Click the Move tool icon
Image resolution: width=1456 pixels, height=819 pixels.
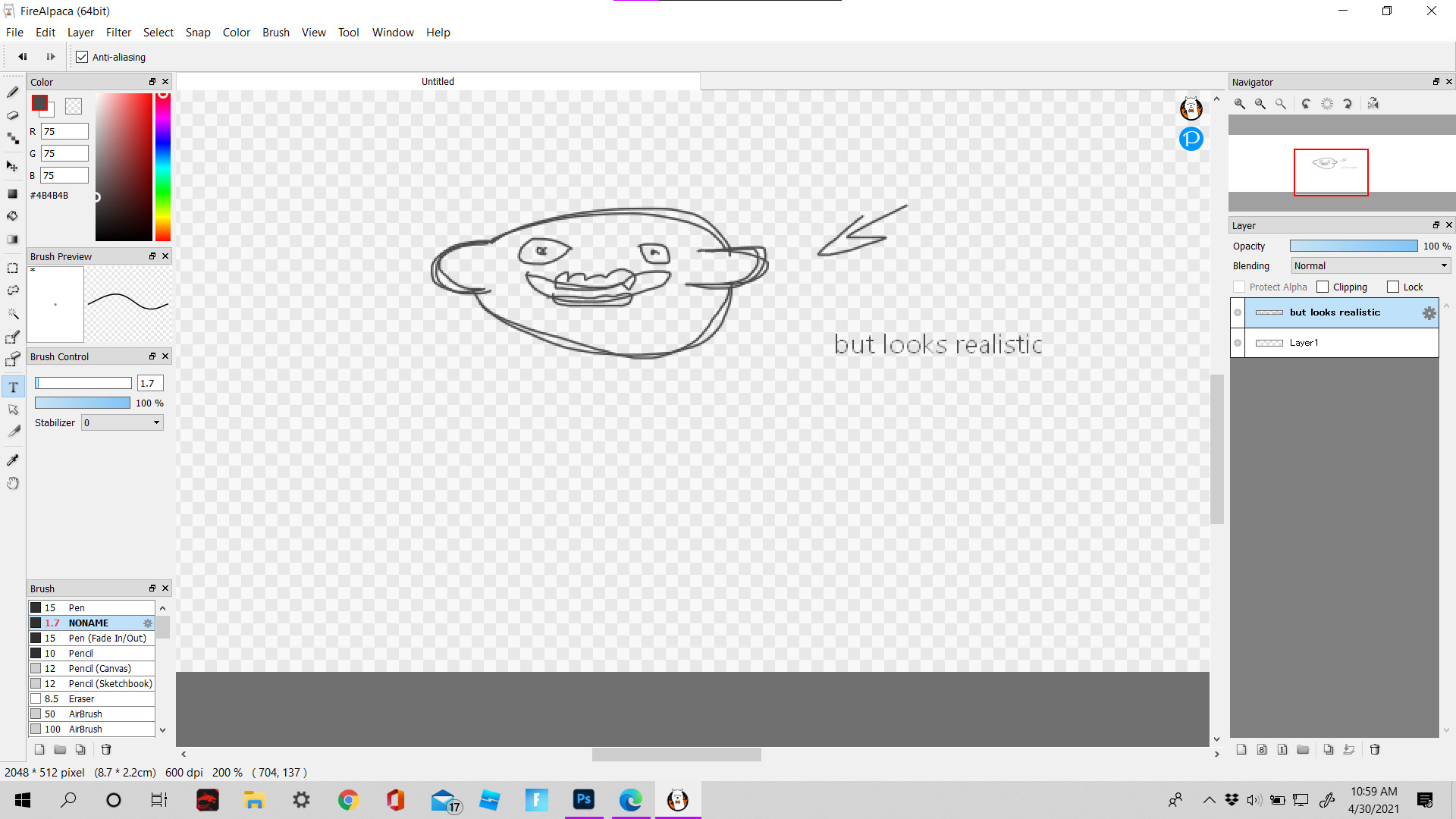[13, 166]
